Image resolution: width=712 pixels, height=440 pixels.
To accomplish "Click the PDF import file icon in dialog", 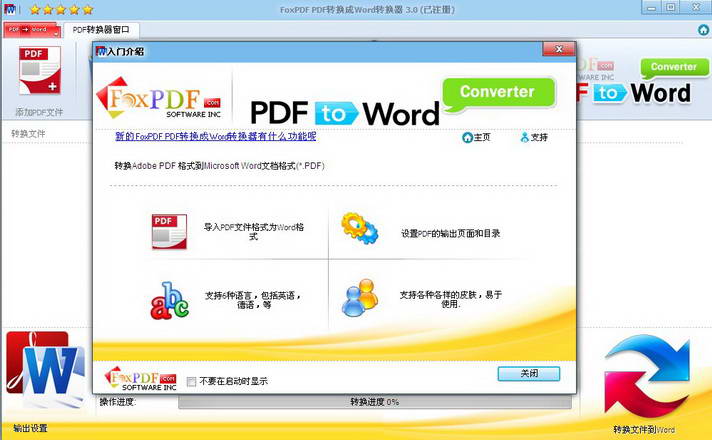I will click(x=169, y=231).
